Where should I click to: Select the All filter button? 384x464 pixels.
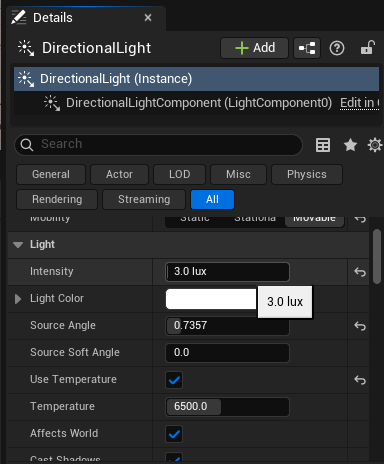(212, 199)
